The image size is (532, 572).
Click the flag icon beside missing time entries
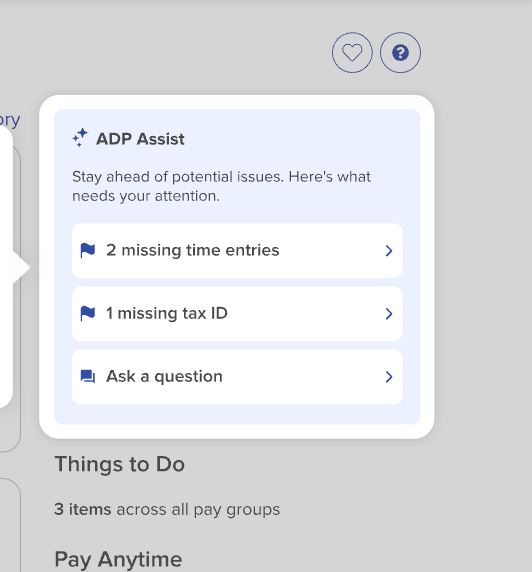(88, 250)
